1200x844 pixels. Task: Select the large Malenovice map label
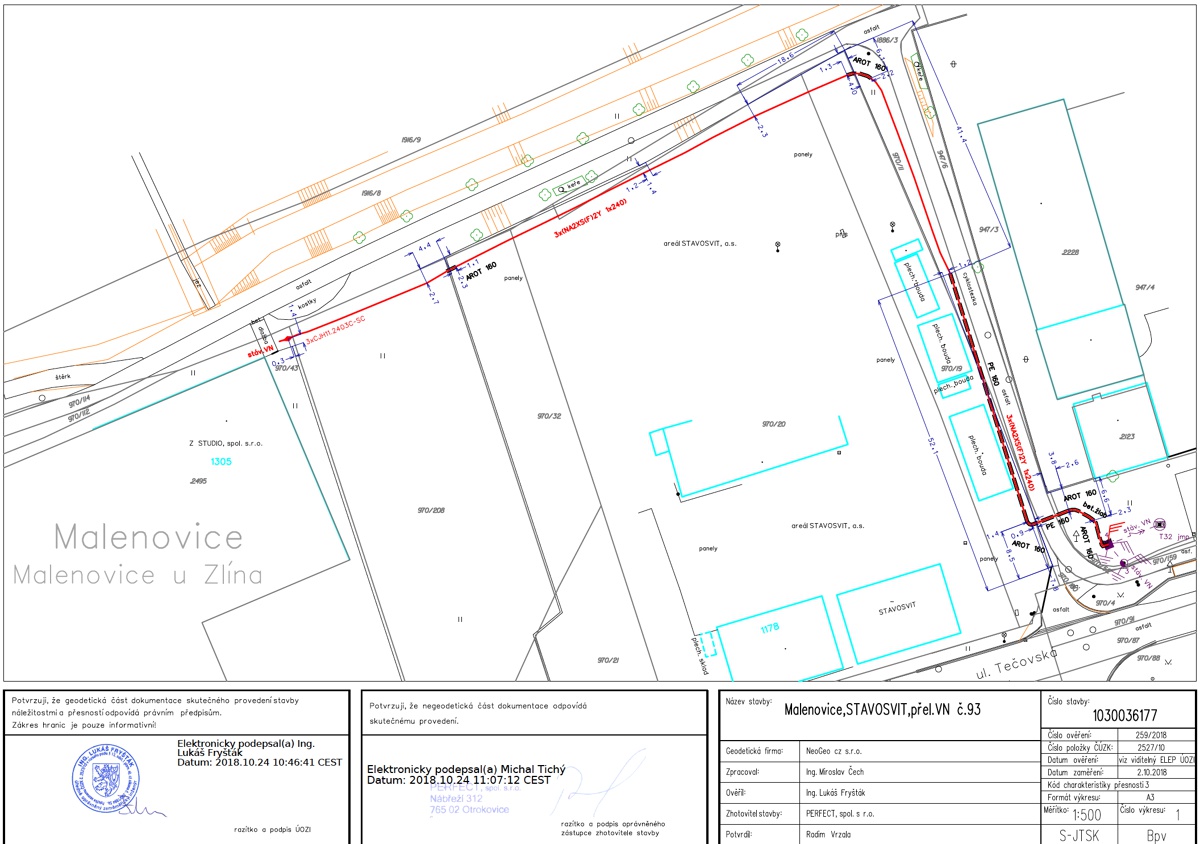(x=148, y=536)
